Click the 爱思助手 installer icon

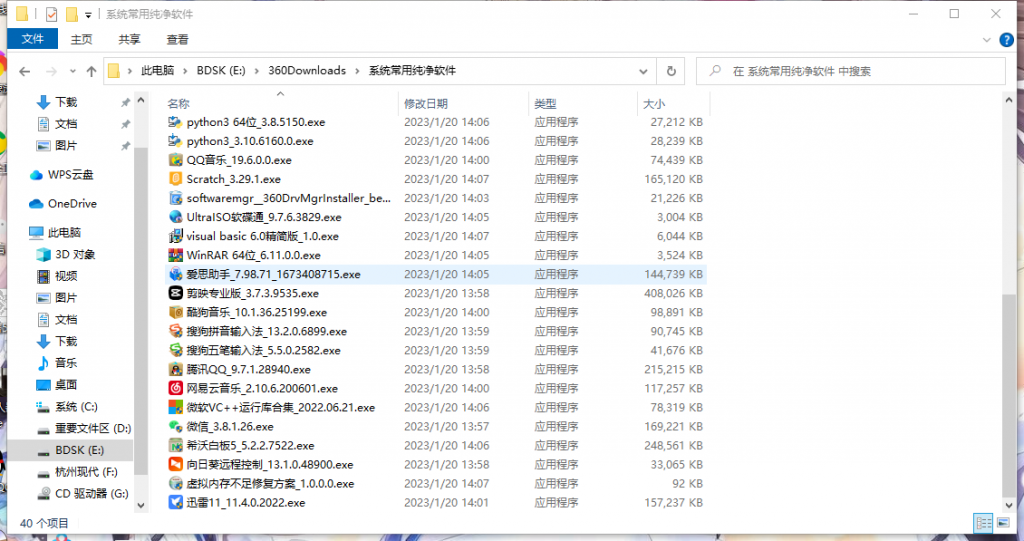[175, 274]
